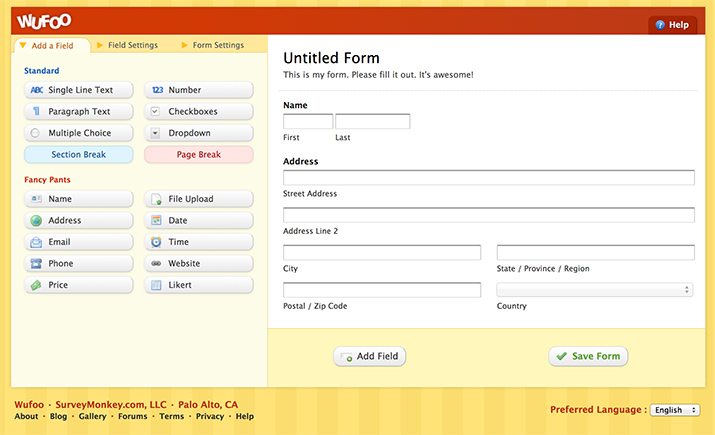Open the Forums footer link
This screenshot has width=715, height=435.
(133, 416)
